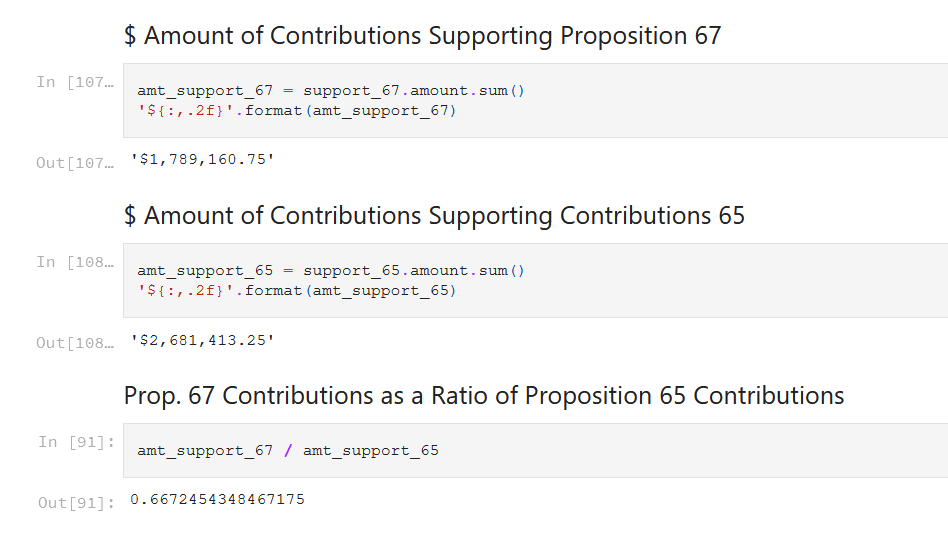Click the format(amt_support_65) code line
This screenshot has width=948, height=536.
coord(297,290)
